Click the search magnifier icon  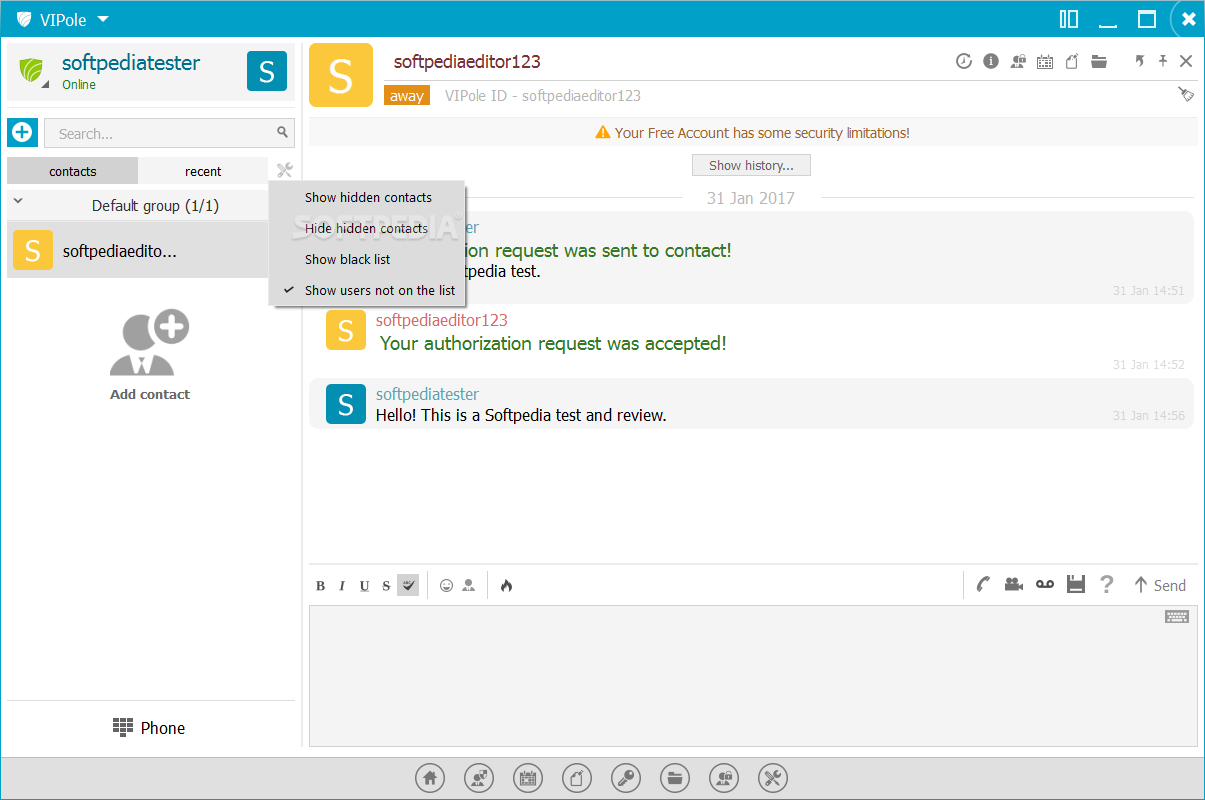coord(283,131)
